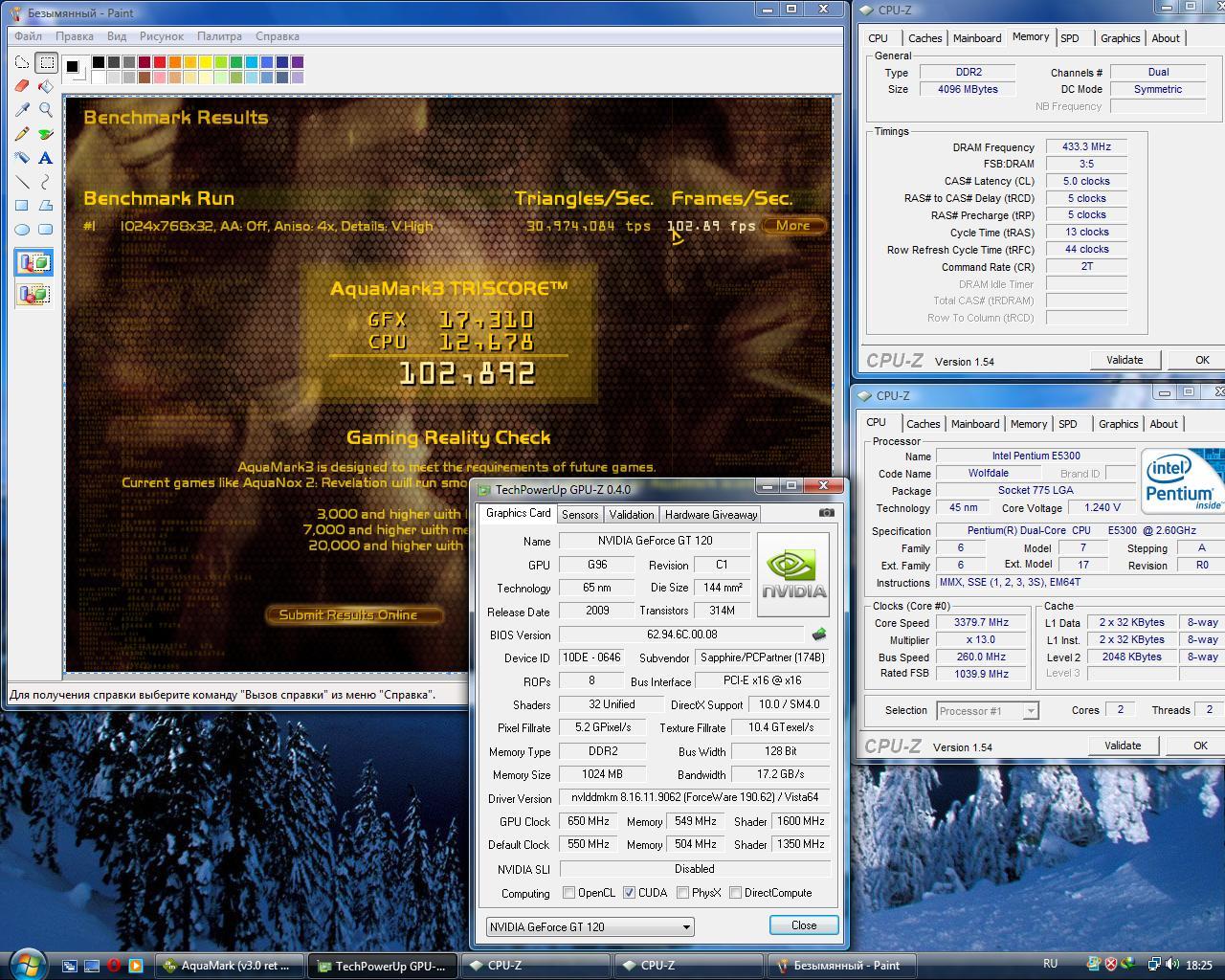
Task: Click the foreground/background color indicator box
Action: [x=74, y=68]
